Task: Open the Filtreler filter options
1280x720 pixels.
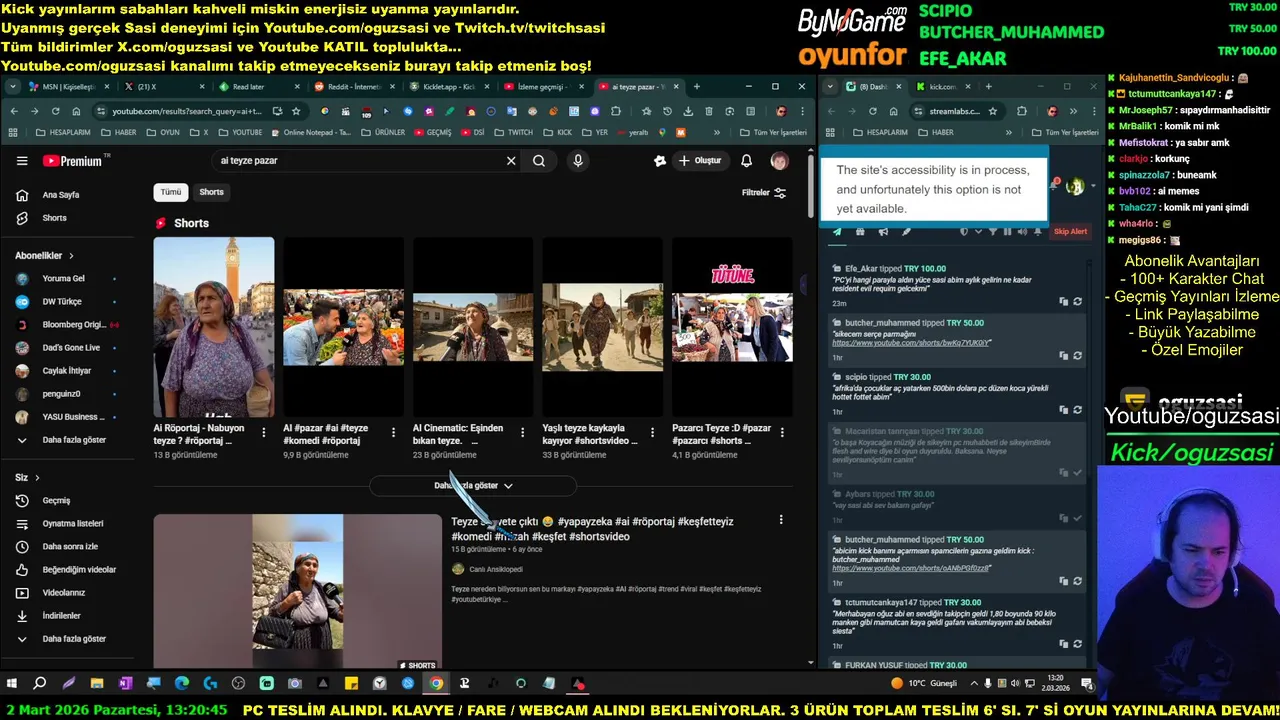Action: (x=764, y=193)
